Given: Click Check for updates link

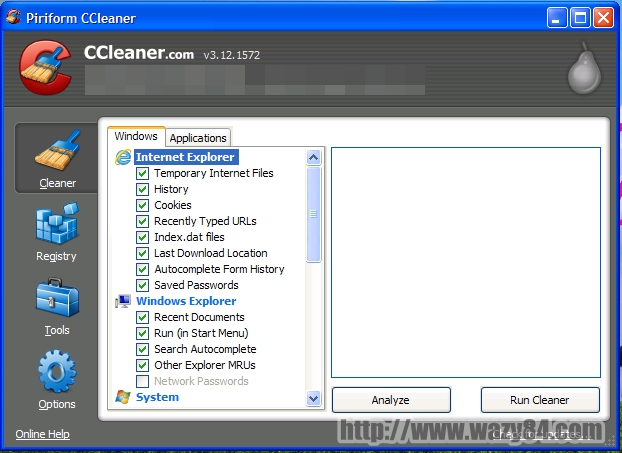Looking at the screenshot, I should (x=542, y=435).
